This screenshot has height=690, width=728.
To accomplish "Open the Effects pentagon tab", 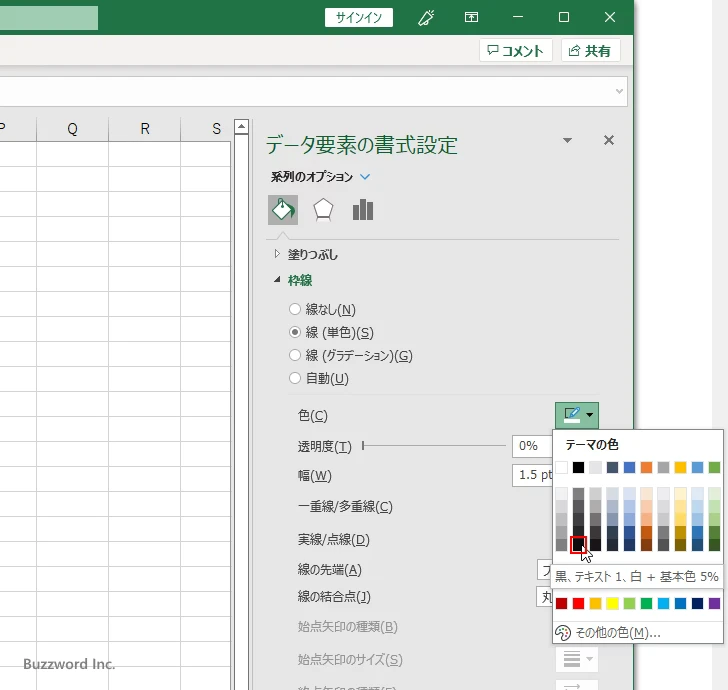I will click(323, 210).
